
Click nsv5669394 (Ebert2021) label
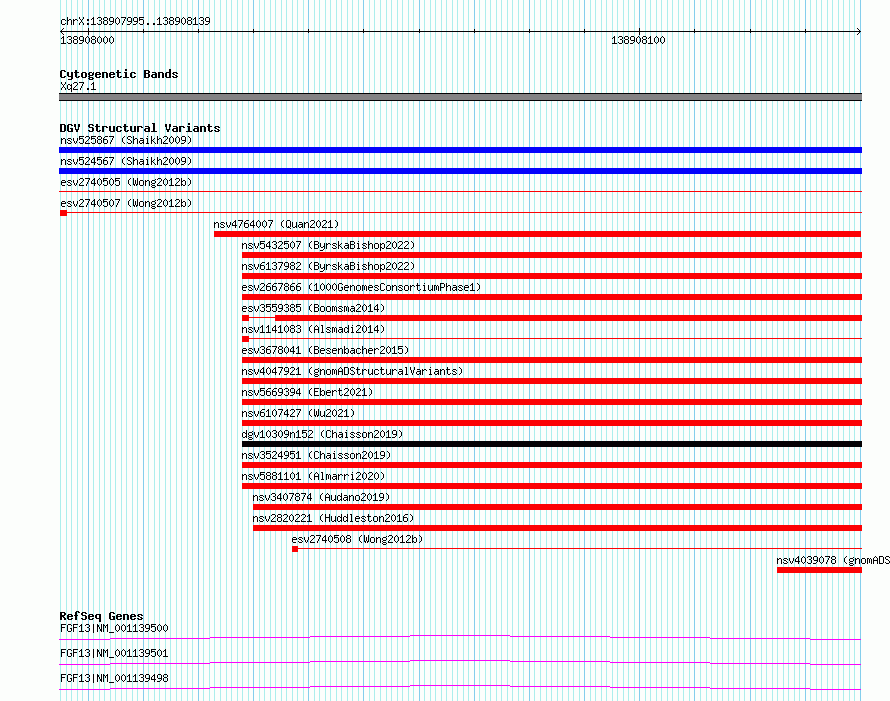[x=307, y=392]
